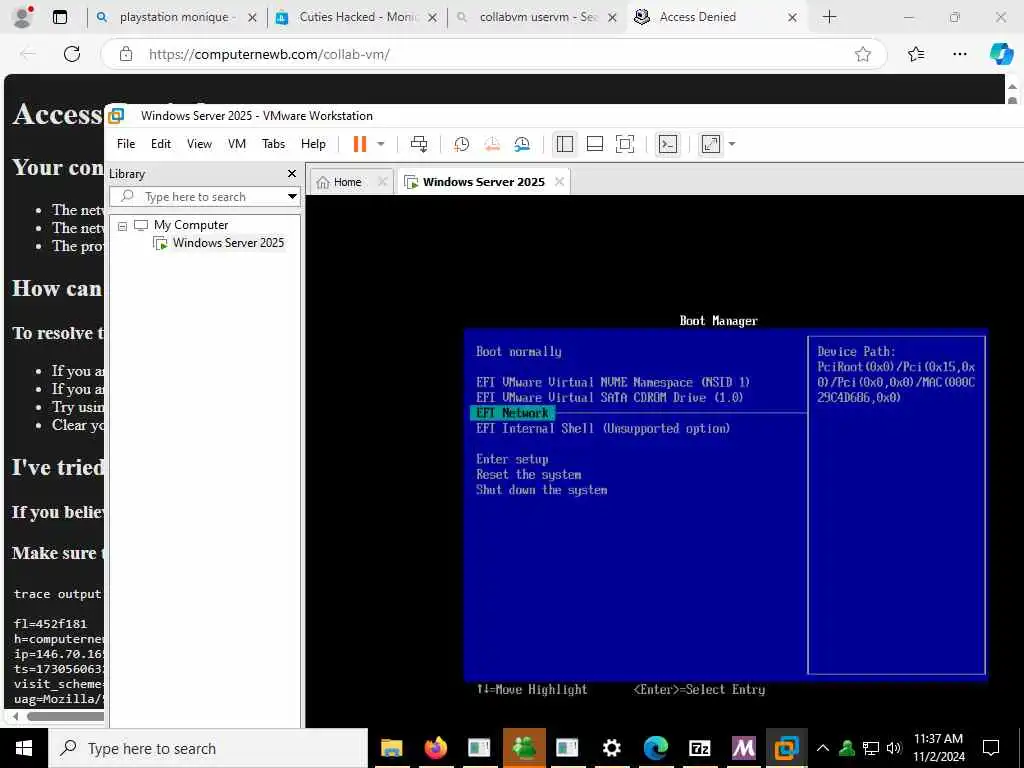Screen dimensions: 1024x768
Task: Select EFI VMware Virtual NVME Namespace entry
Action: click(613, 382)
